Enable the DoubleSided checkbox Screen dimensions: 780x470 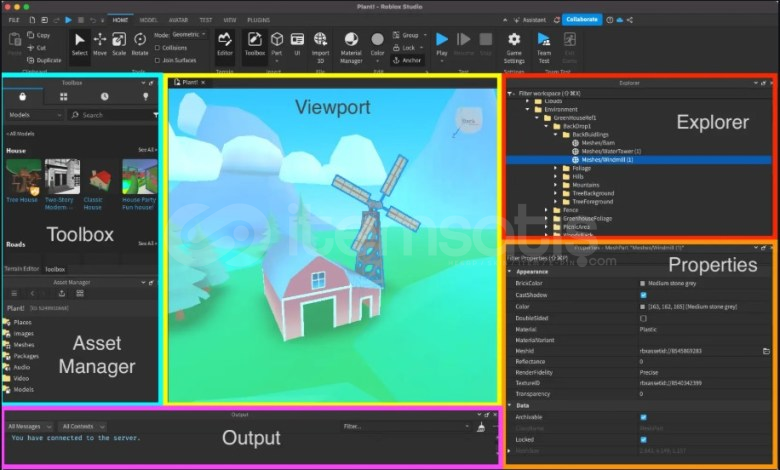tap(643, 318)
